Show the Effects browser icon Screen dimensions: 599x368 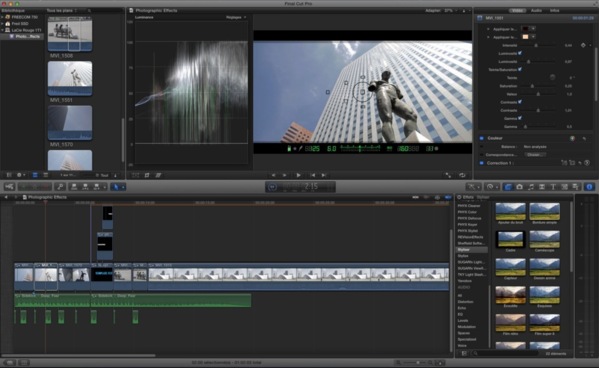[x=508, y=186]
